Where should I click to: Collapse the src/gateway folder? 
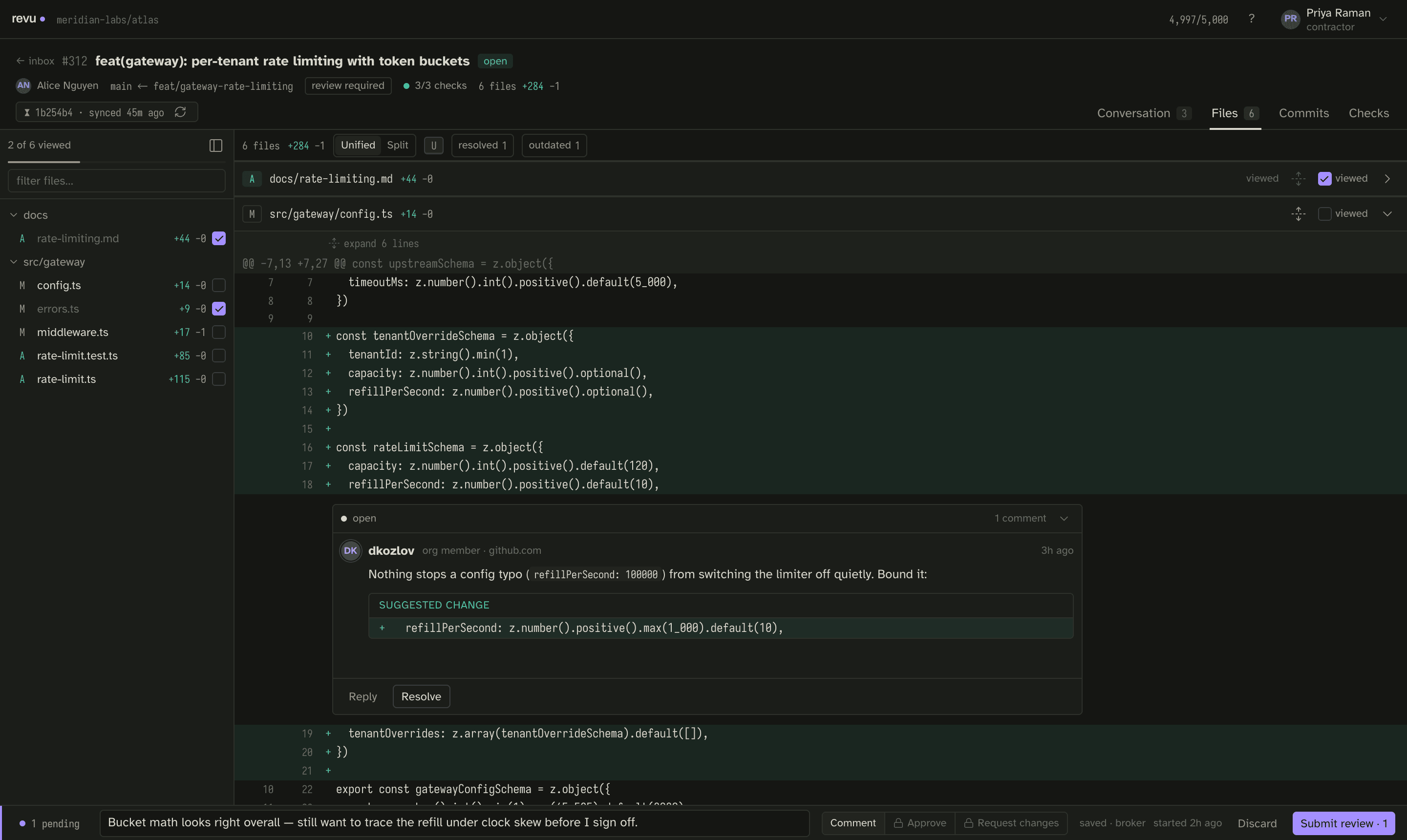(14, 262)
